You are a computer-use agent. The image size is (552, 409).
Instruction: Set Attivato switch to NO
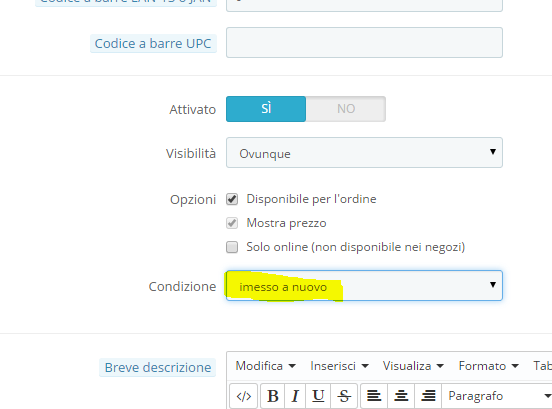[346, 109]
